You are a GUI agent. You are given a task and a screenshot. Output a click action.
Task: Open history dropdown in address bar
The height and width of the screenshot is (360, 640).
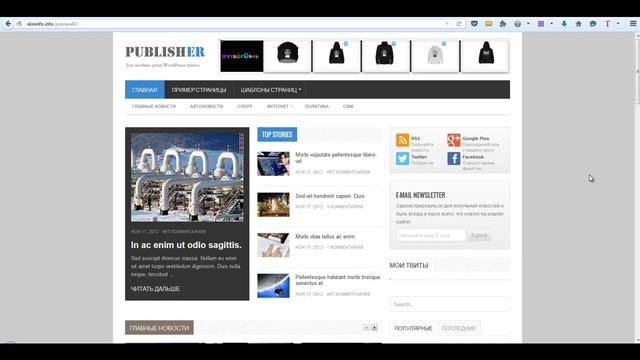[447, 24]
